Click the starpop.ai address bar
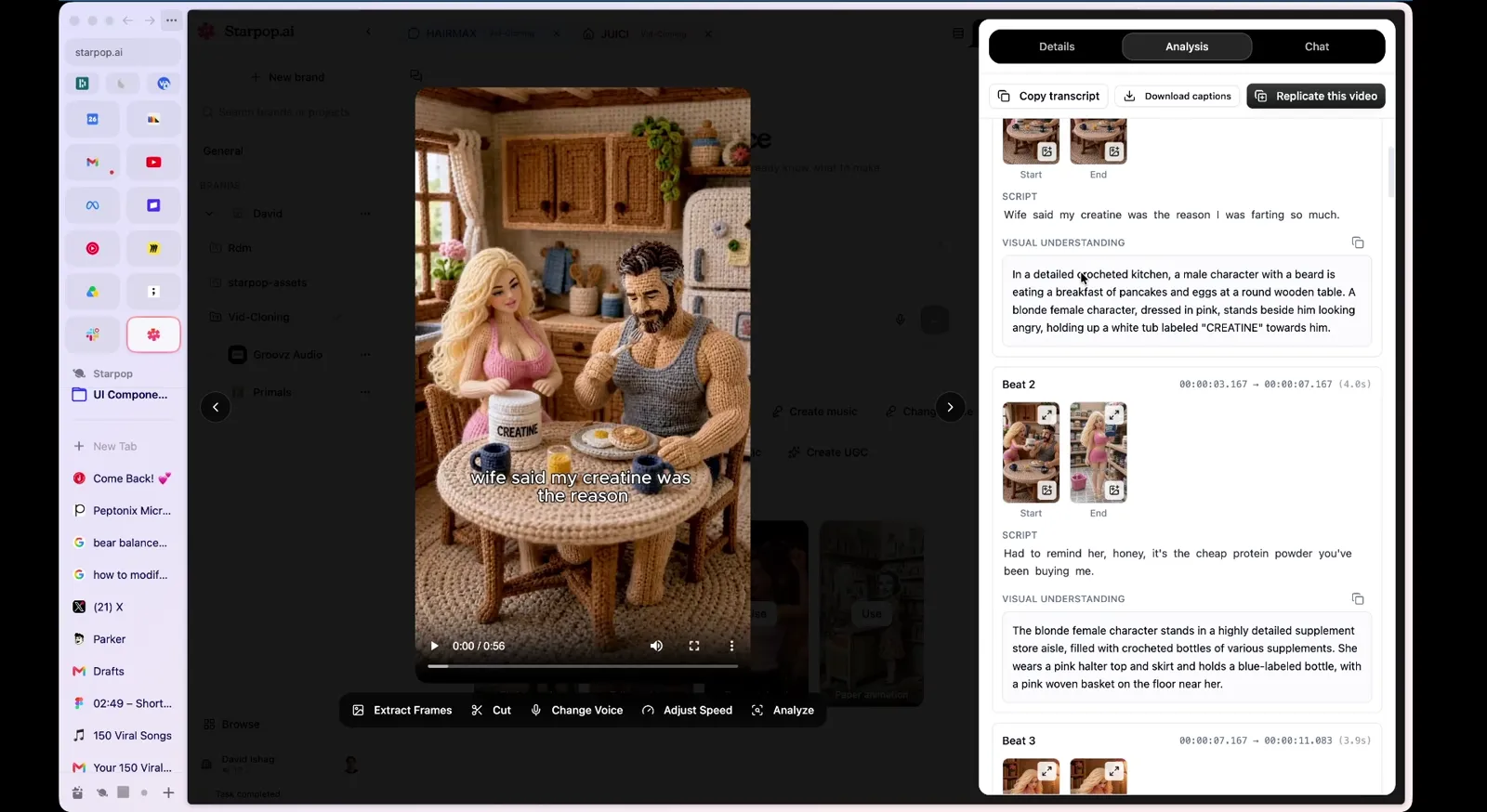 [123, 52]
